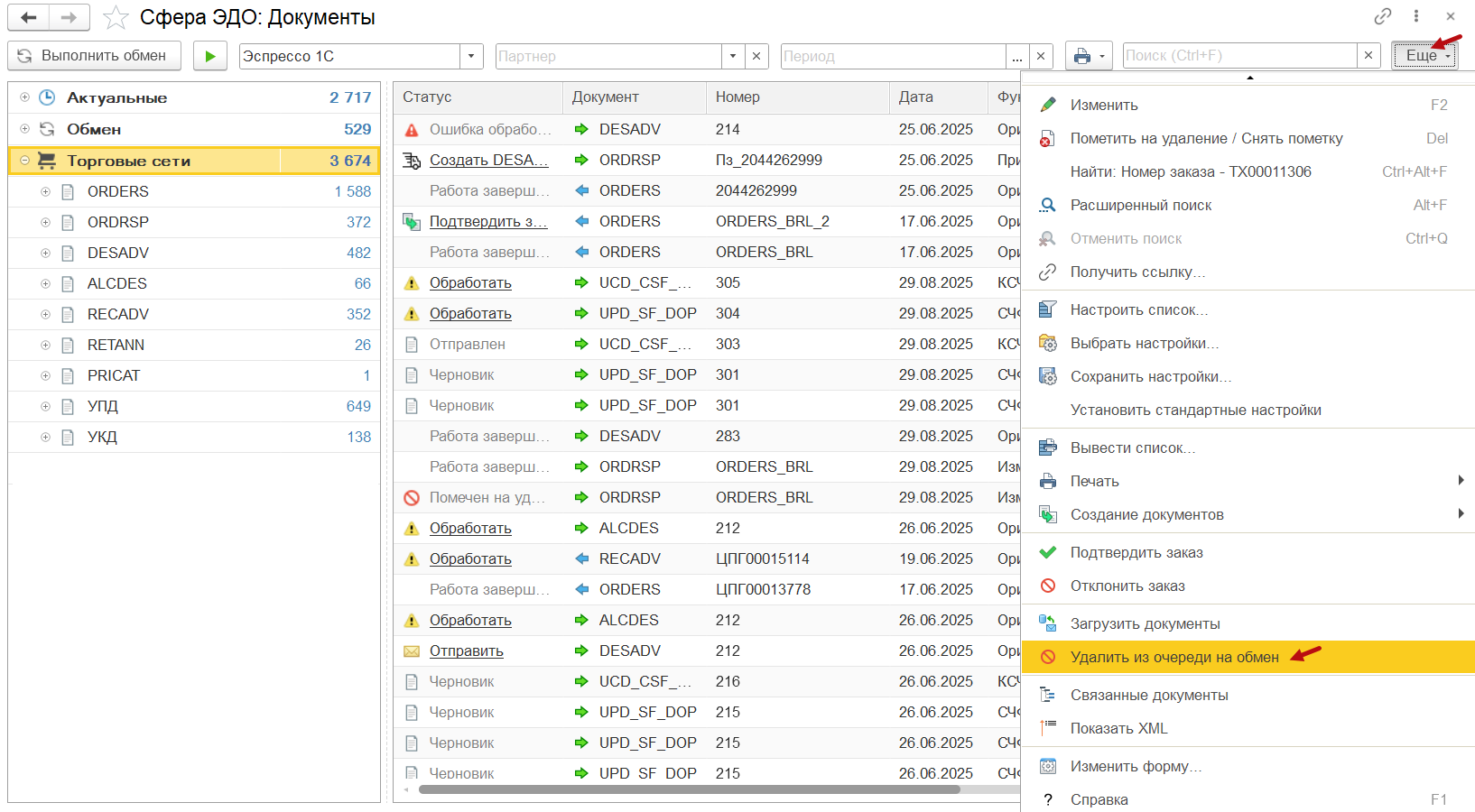Clear the search field with X
The width and height of the screenshot is (1475, 812).
coord(1368,56)
